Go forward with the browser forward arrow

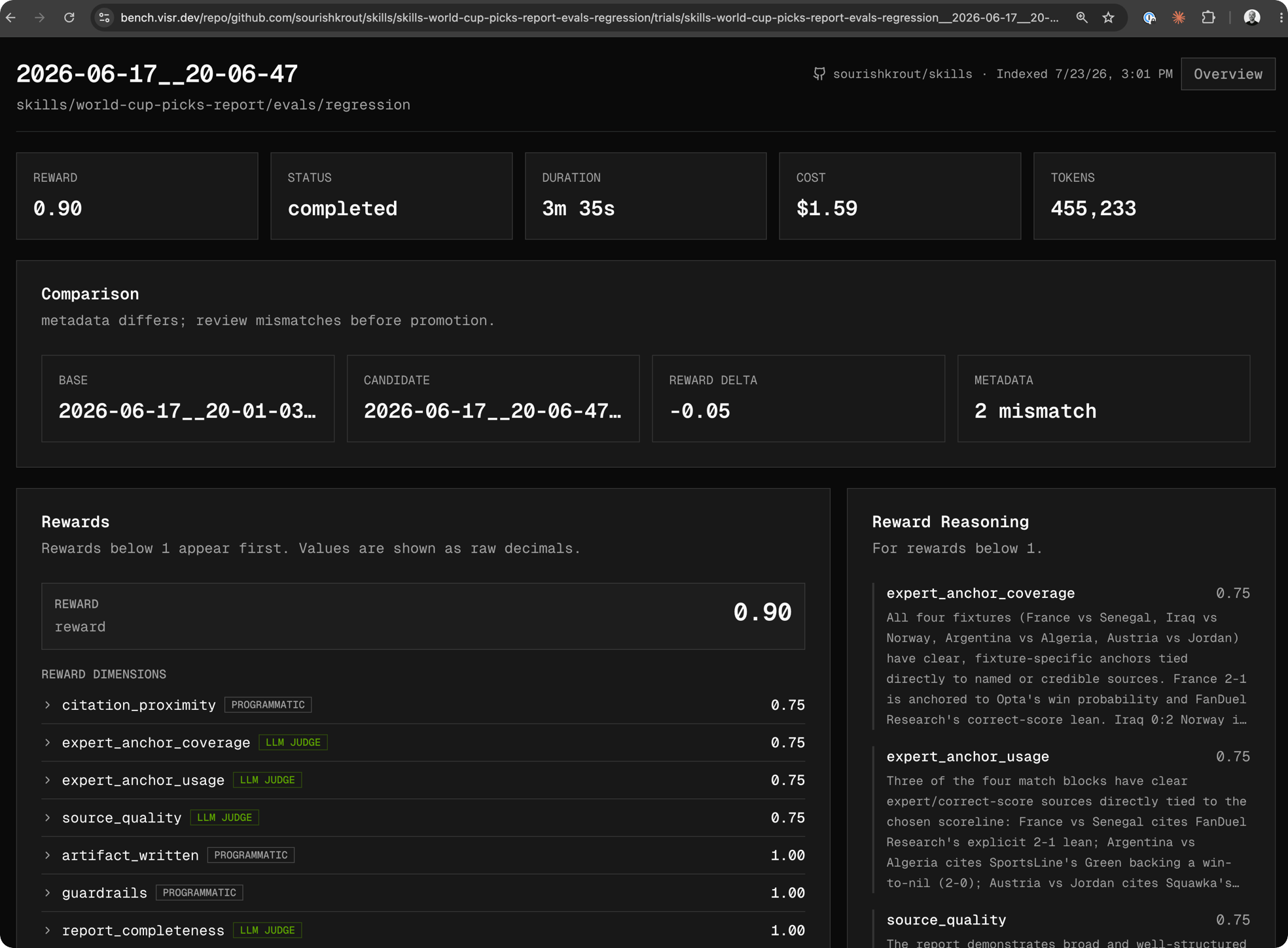click(40, 18)
